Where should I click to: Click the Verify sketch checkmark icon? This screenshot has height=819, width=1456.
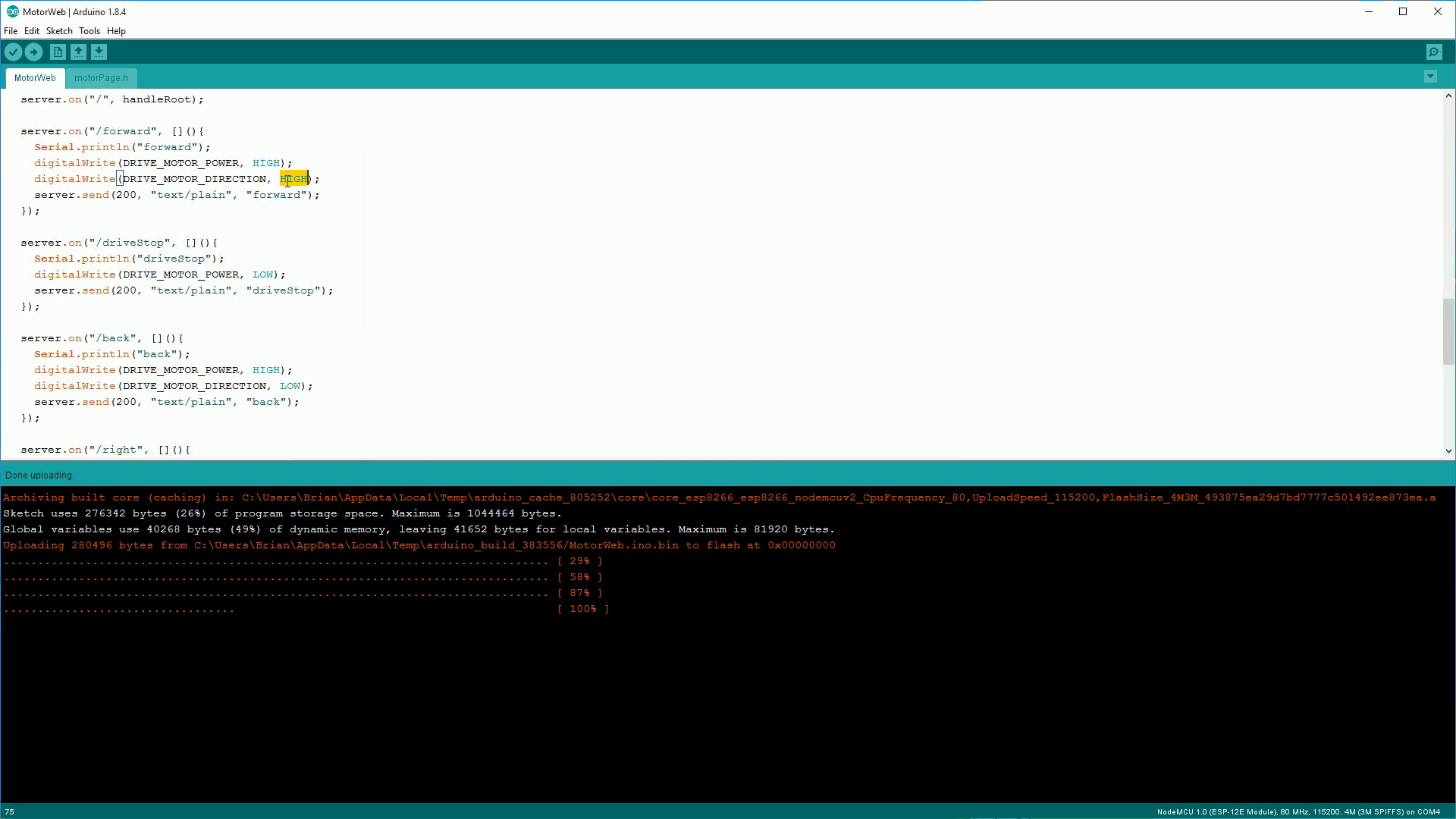pyautogui.click(x=13, y=52)
